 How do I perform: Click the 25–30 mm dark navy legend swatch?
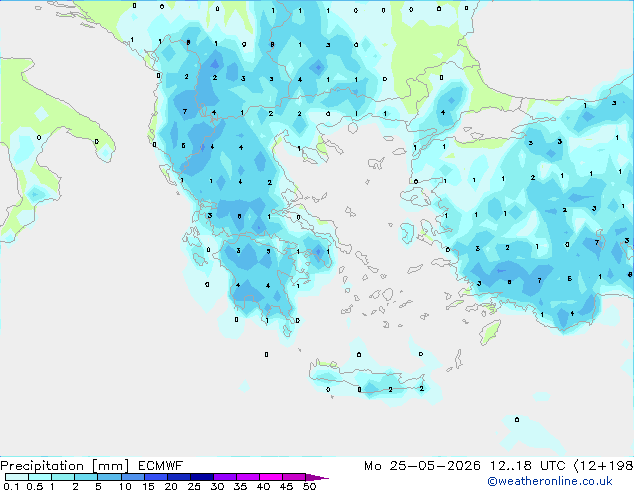point(202,477)
